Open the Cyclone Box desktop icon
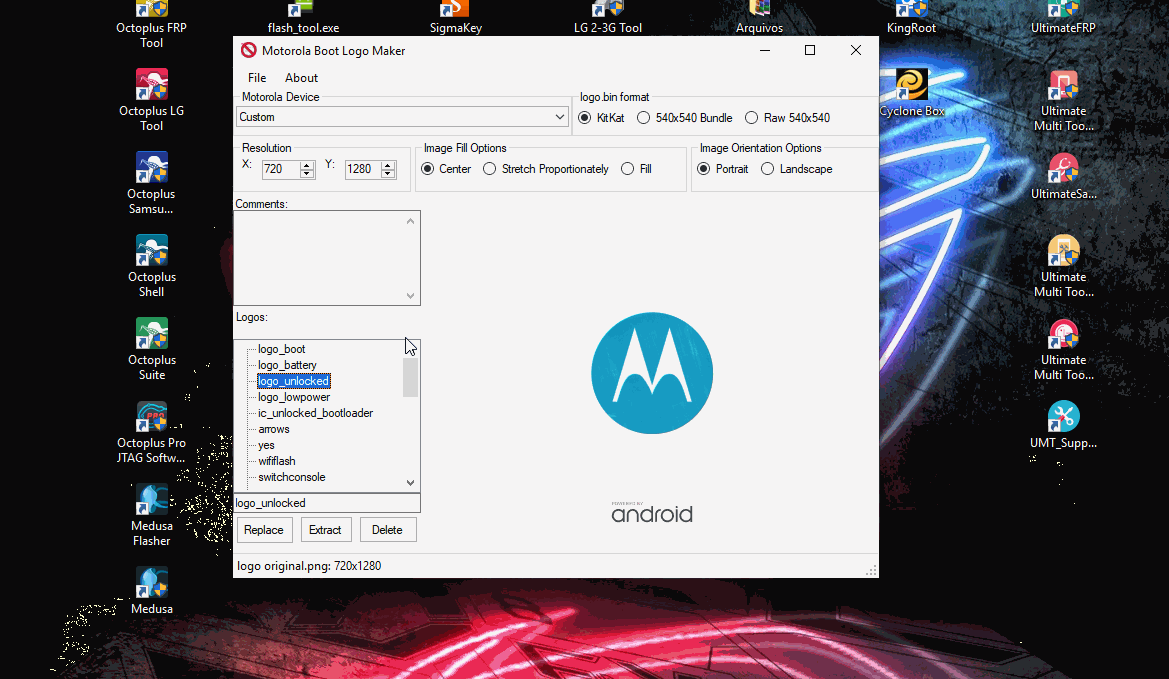Viewport: 1169px width, 679px height. (x=911, y=93)
